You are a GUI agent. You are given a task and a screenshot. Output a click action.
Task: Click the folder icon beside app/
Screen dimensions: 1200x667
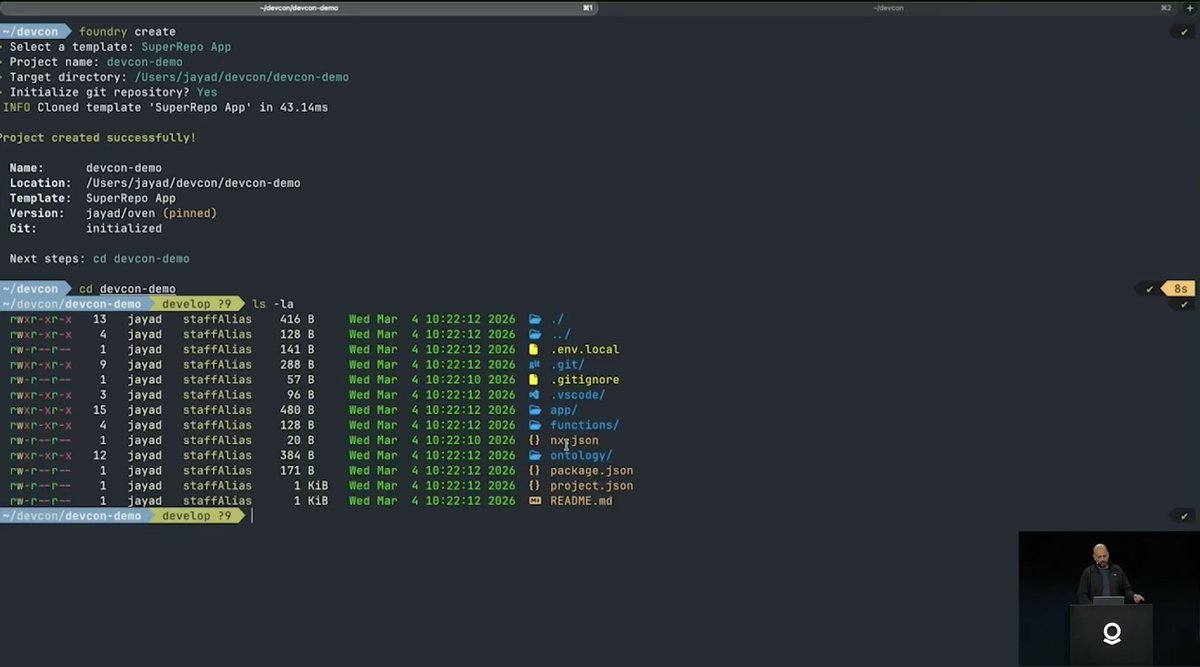[535, 410]
